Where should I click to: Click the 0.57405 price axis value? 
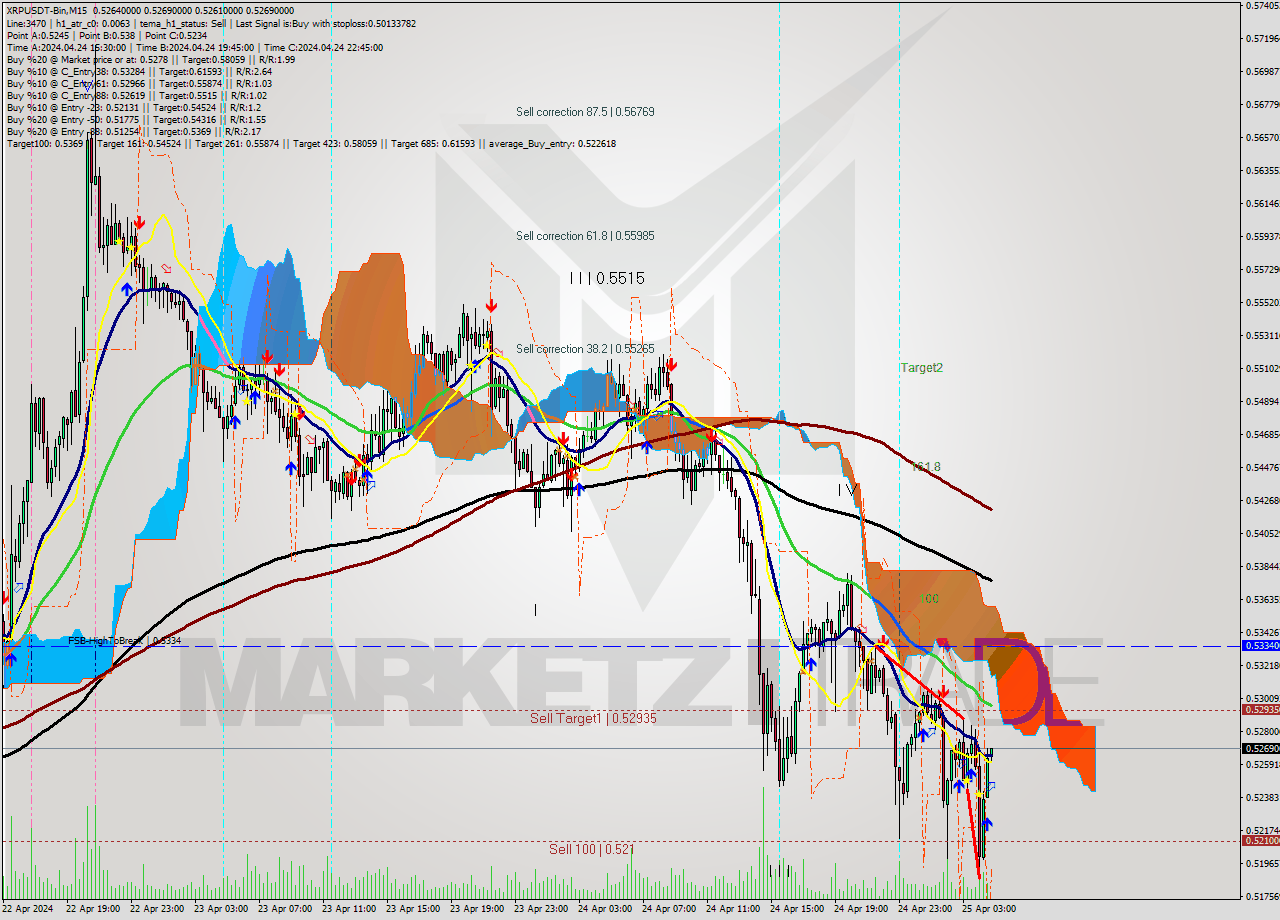(x=1262, y=6)
